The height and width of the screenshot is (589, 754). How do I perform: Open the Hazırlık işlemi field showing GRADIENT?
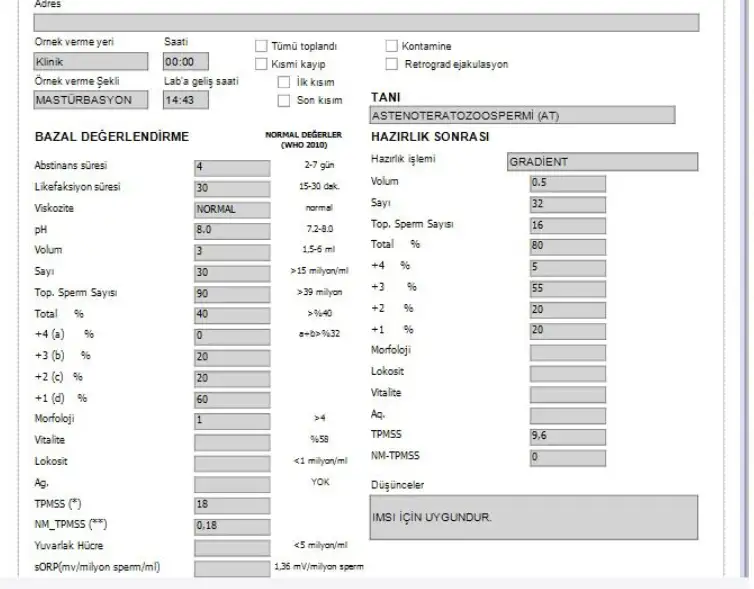[602, 162]
